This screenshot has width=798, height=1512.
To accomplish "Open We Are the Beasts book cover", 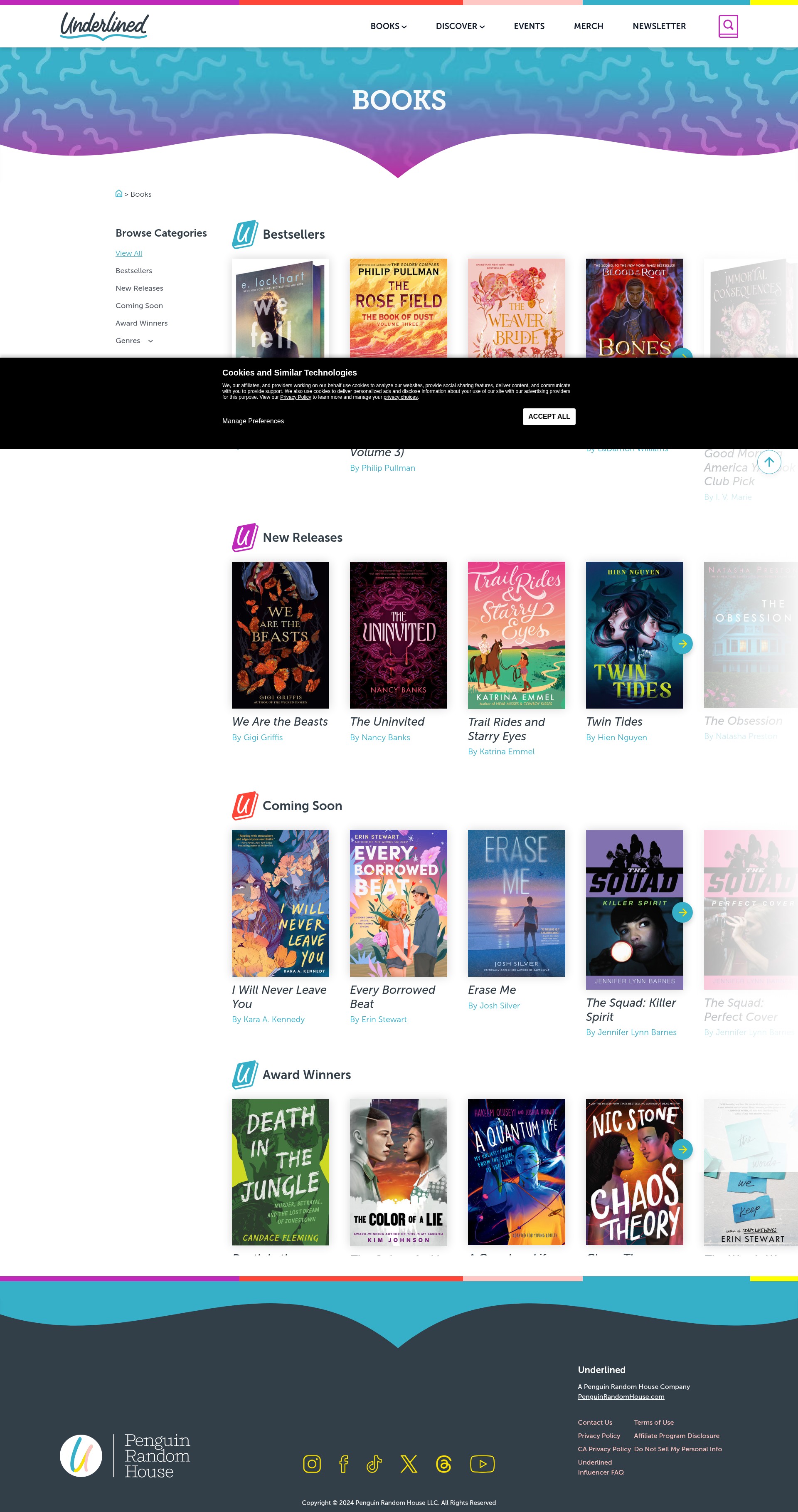I will (x=281, y=635).
